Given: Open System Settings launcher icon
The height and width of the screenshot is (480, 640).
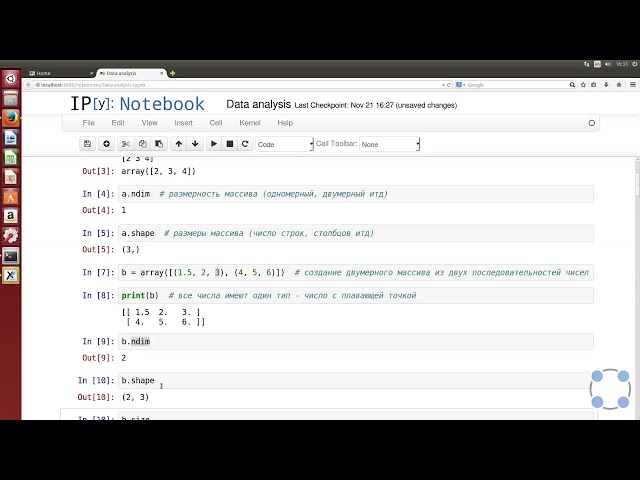Looking at the screenshot, I should (11, 236).
